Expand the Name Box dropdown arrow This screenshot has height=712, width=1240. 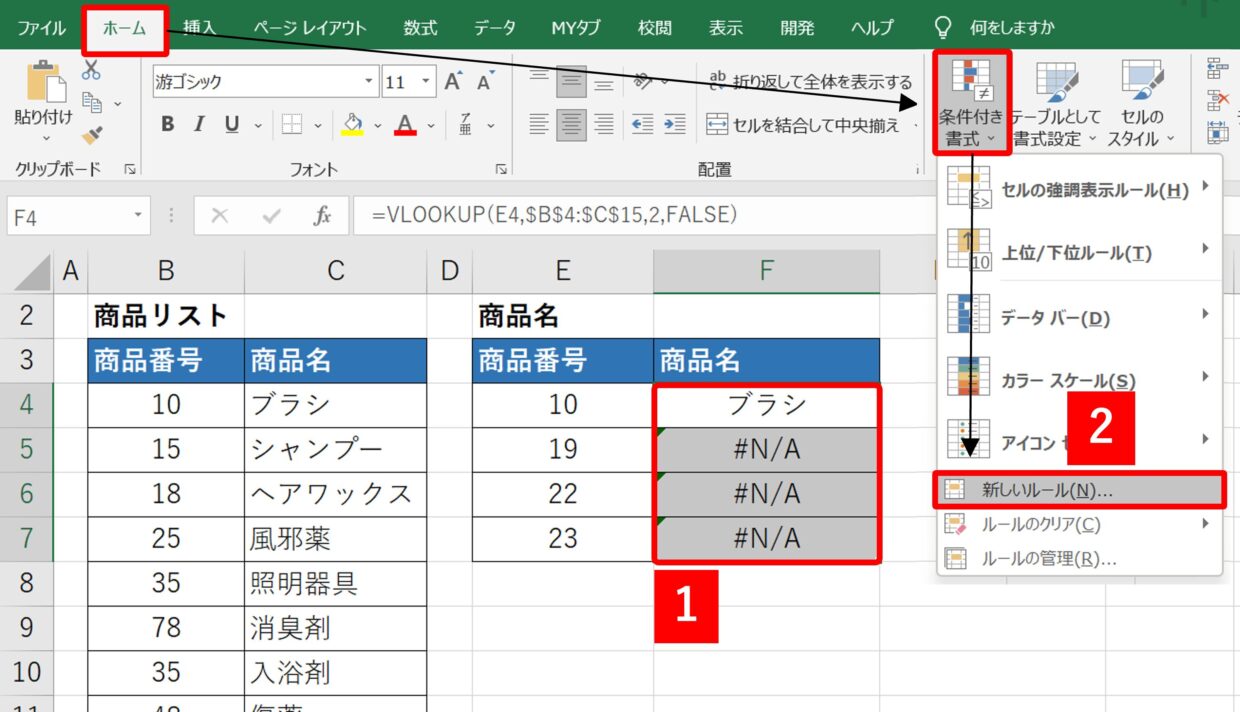tap(137, 216)
